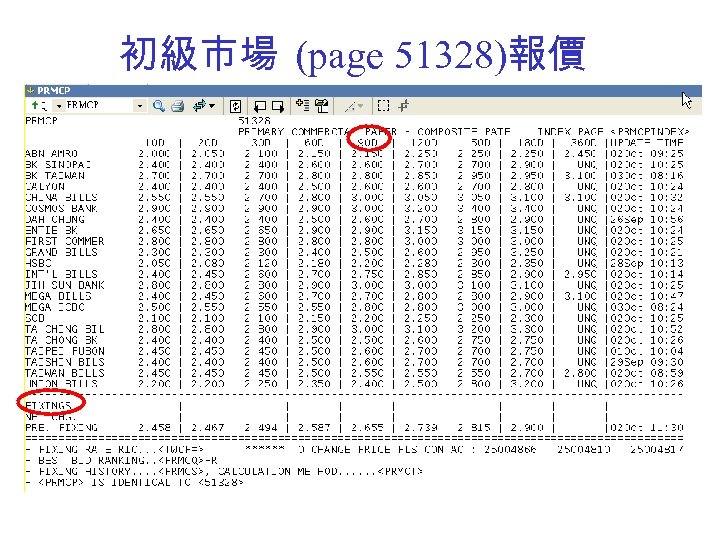Go to the previous page icon
Screen dimensions: 720x540
260,107
